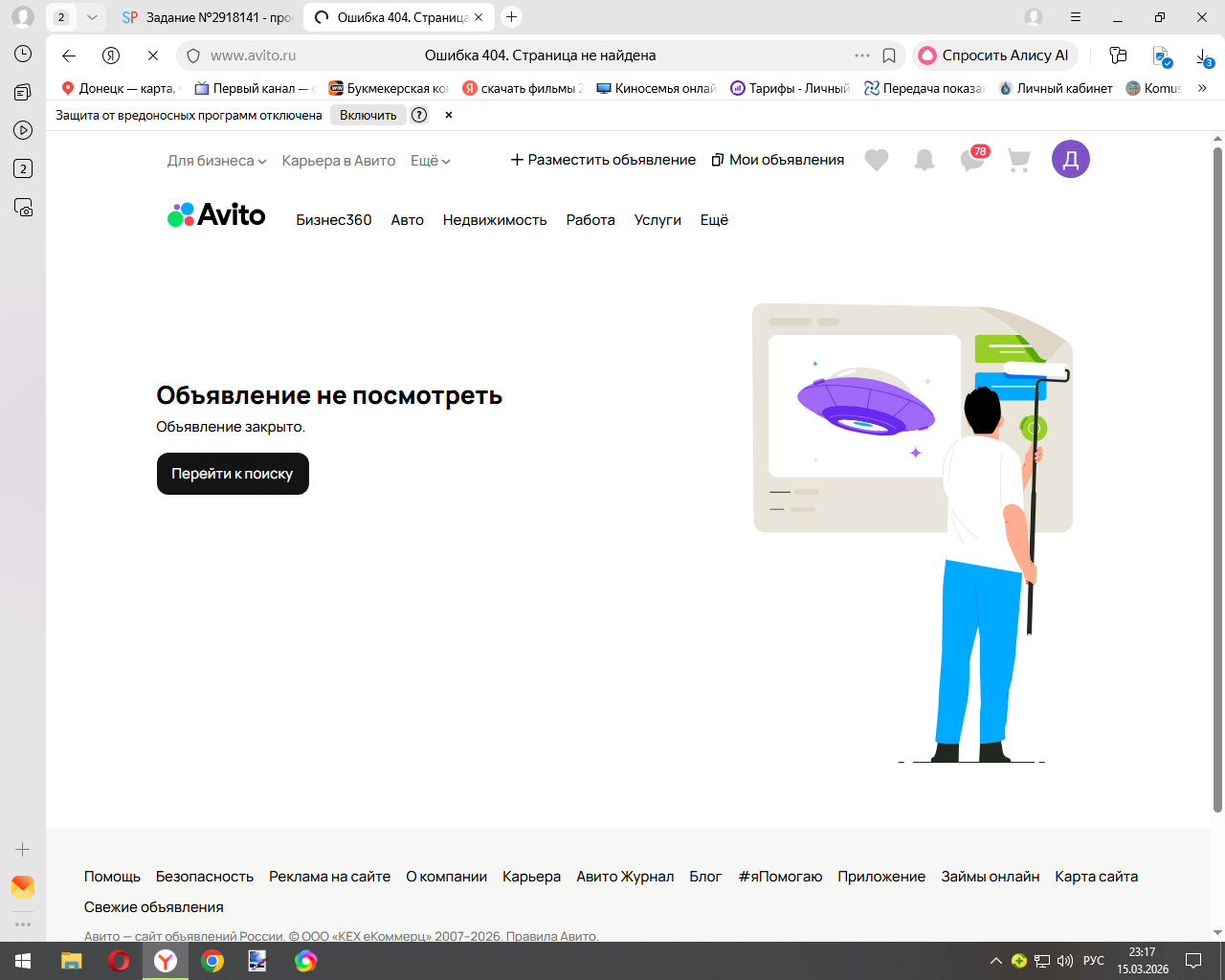Dismiss the malware protection notification bar
Image resolution: width=1225 pixels, height=980 pixels.
(449, 115)
